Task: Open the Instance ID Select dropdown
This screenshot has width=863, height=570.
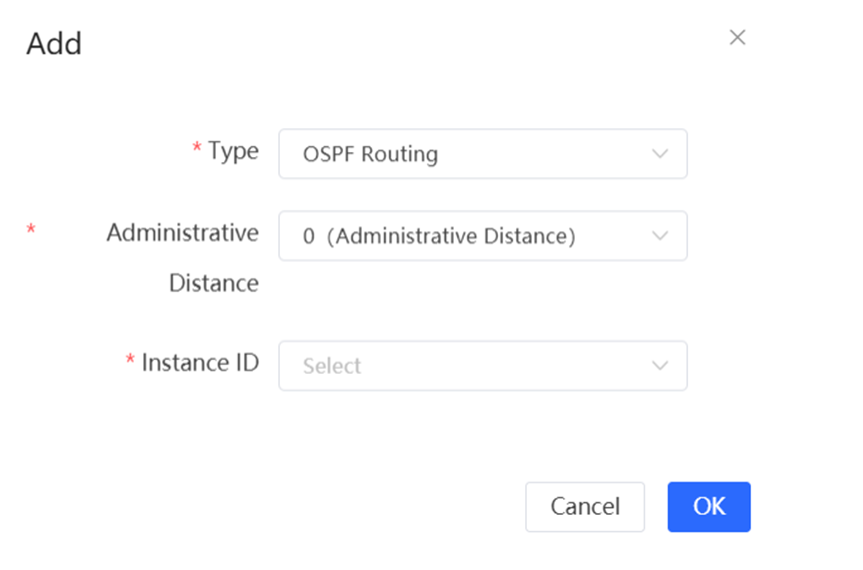Action: (482, 366)
